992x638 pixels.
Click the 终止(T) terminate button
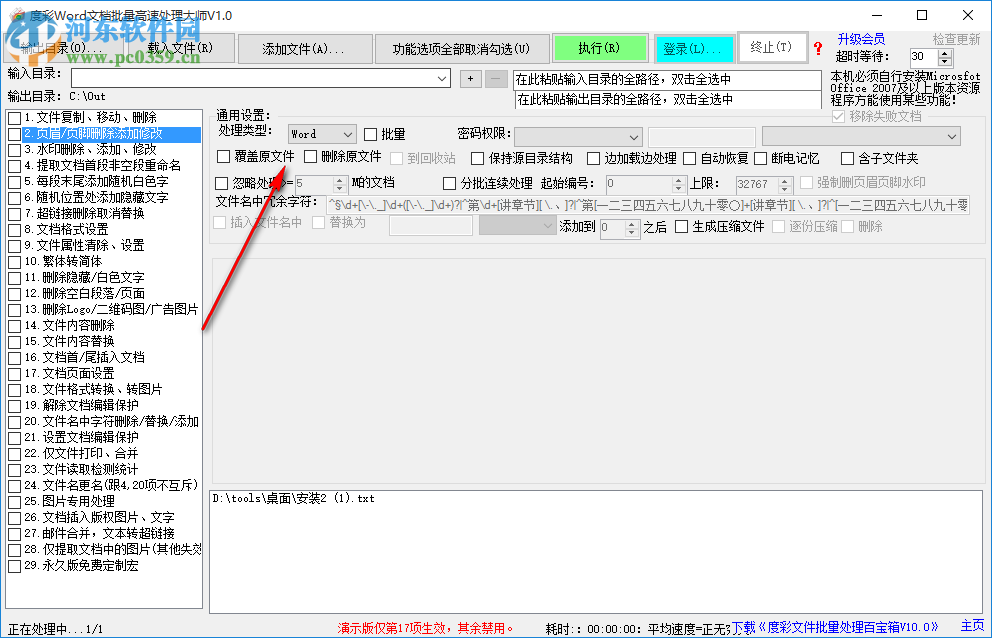773,47
